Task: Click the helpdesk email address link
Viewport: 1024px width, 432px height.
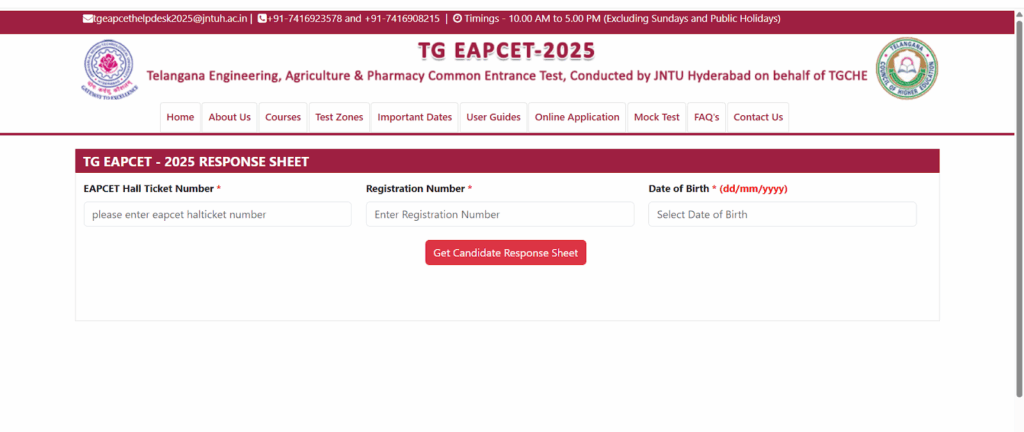Action: pos(170,19)
